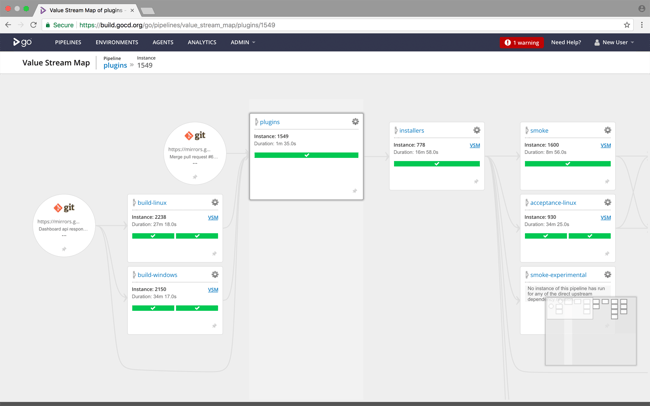Open settings gear on plugins pipeline
The height and width of the screenshot is (406, 650).
click(355, 122)
